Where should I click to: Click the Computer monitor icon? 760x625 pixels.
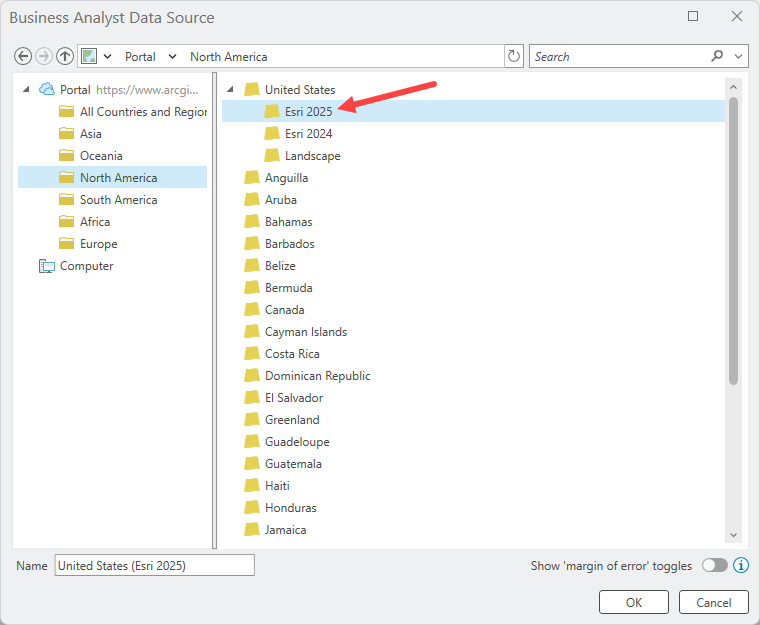(x=47, y=266)
